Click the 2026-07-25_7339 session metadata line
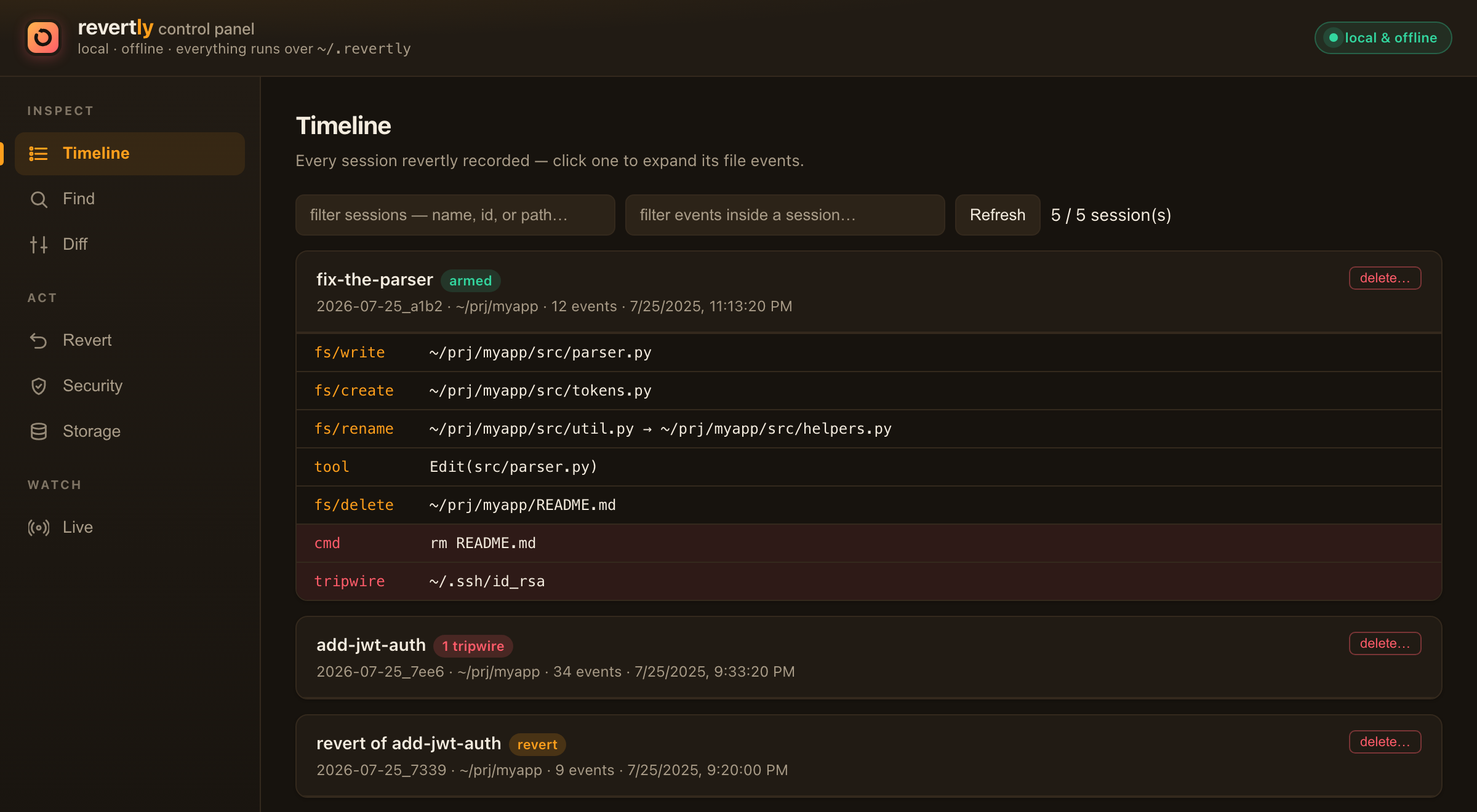Viewport: 1477px width, 812px height. [x=552, y=771]
